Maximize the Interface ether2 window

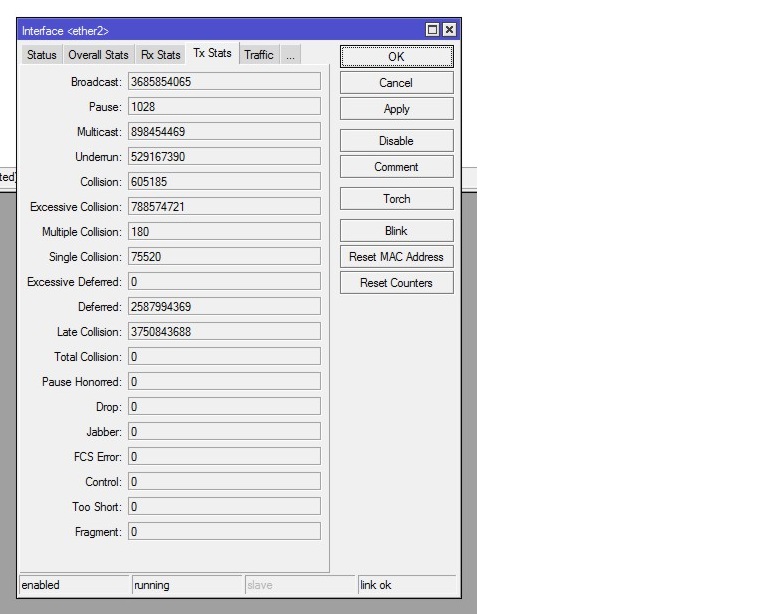click(433, 30)
